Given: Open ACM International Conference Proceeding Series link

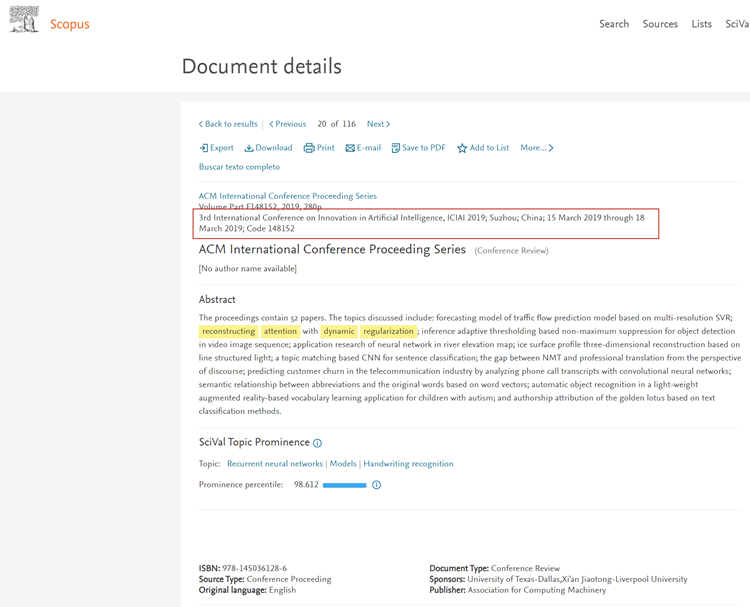Looking at the screenshot, I should point(287,196).
